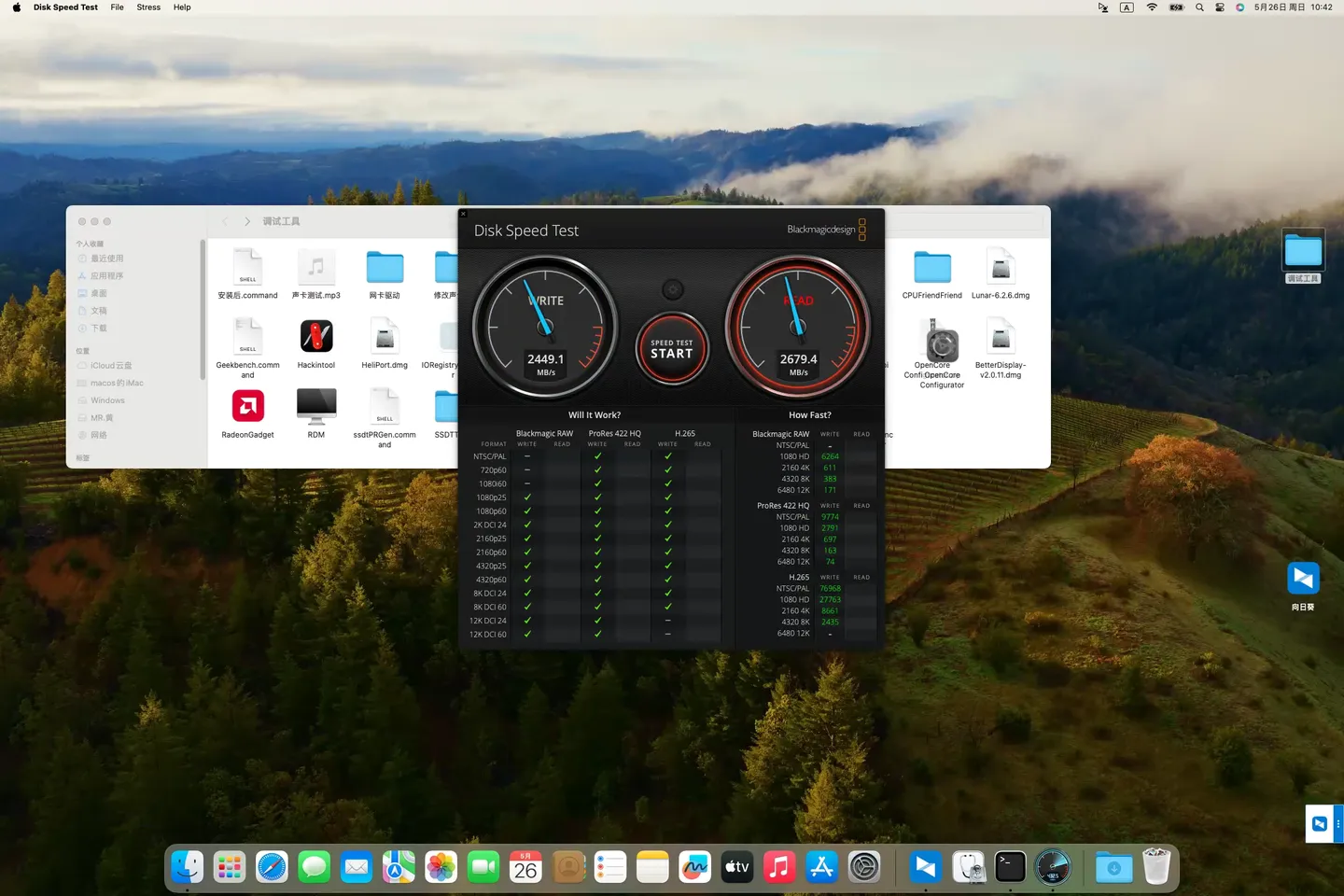1344x896 pixels.
Task: Click the SPEED TEST START button
Action: 672,349
